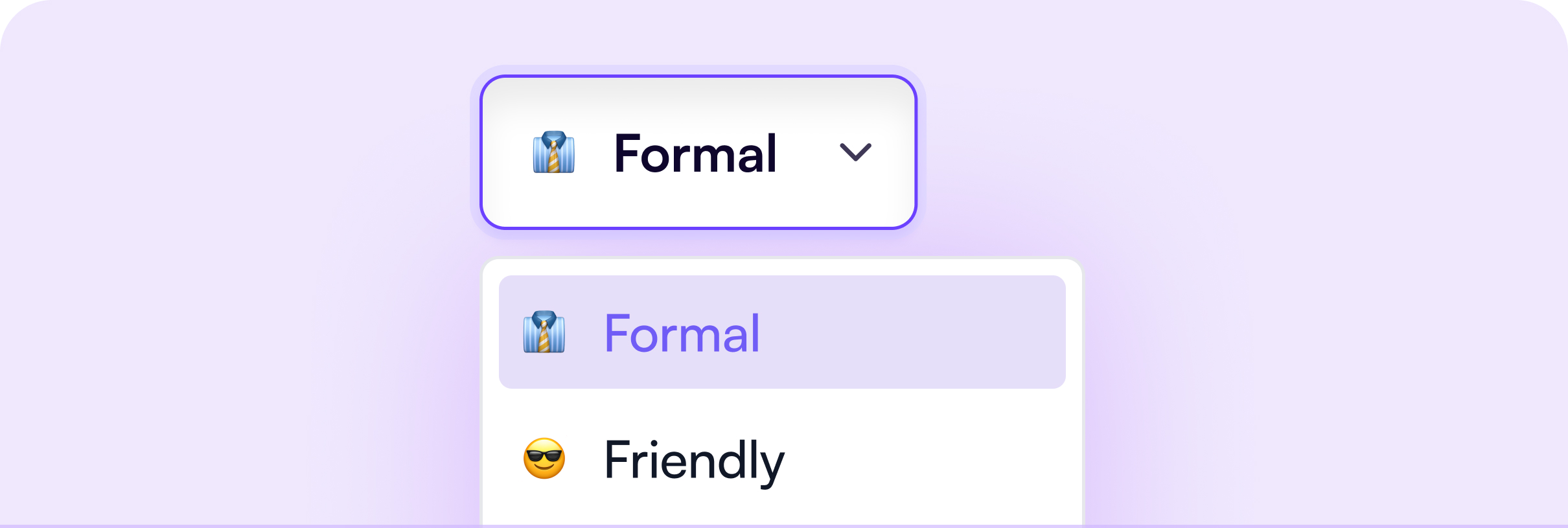Click empty space right of the Friendly label
The width and height of the screenshot is (1568, 528).
933,459
